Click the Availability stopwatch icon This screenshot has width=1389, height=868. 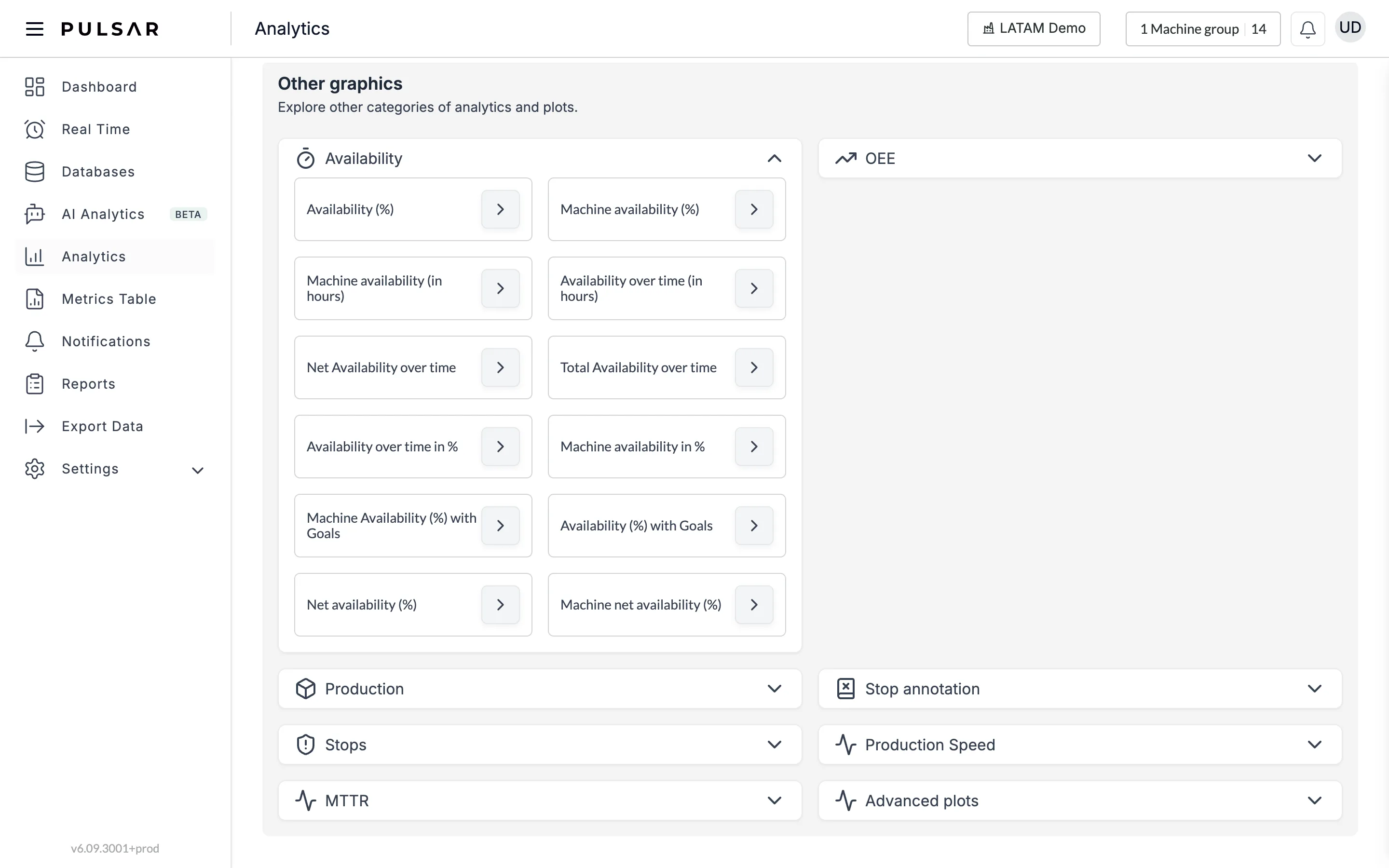point(305,158)
